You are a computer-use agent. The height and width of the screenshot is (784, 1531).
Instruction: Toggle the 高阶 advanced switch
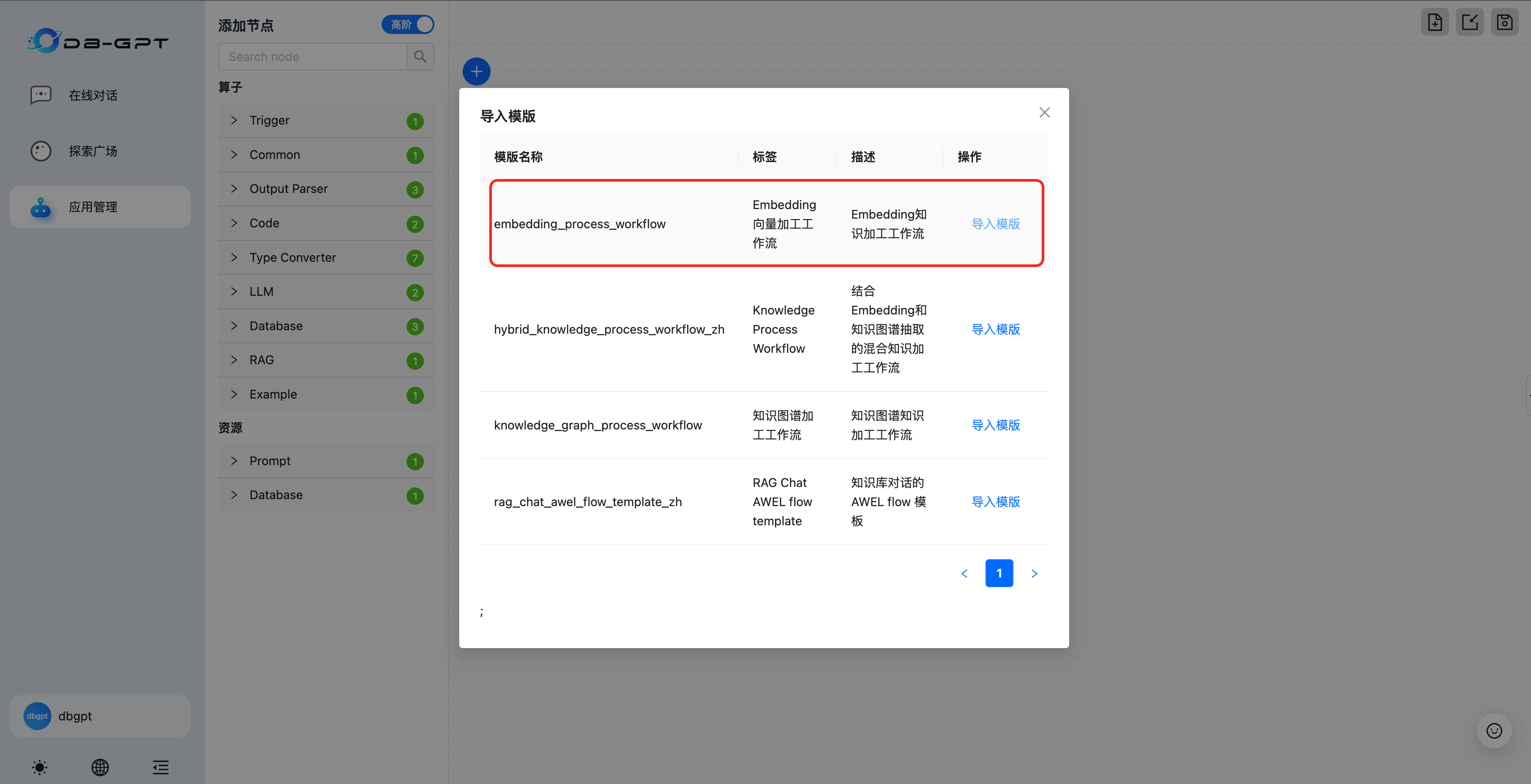[x=408, y=24]
